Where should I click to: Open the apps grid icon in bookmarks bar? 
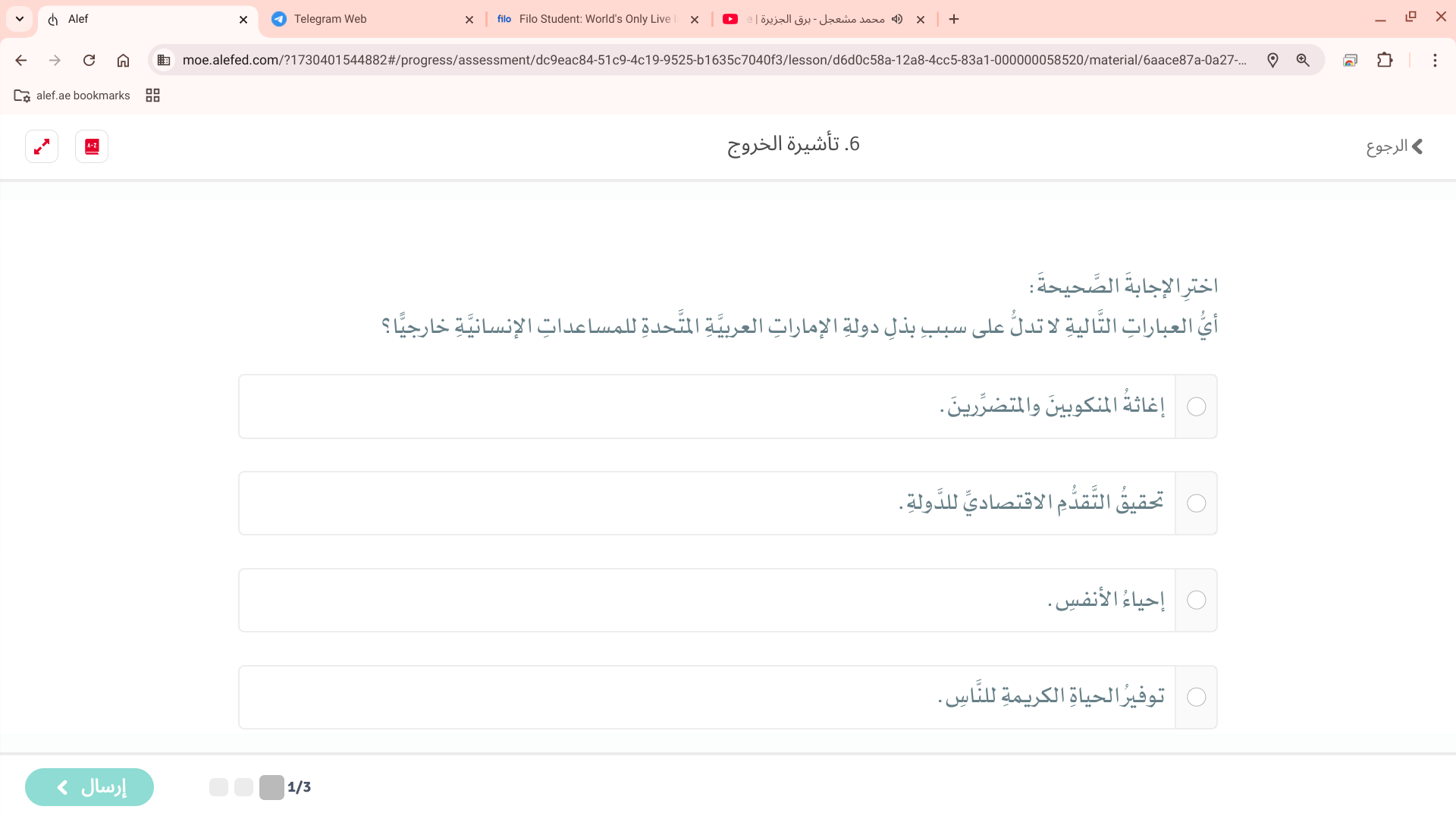click(152, 96)
